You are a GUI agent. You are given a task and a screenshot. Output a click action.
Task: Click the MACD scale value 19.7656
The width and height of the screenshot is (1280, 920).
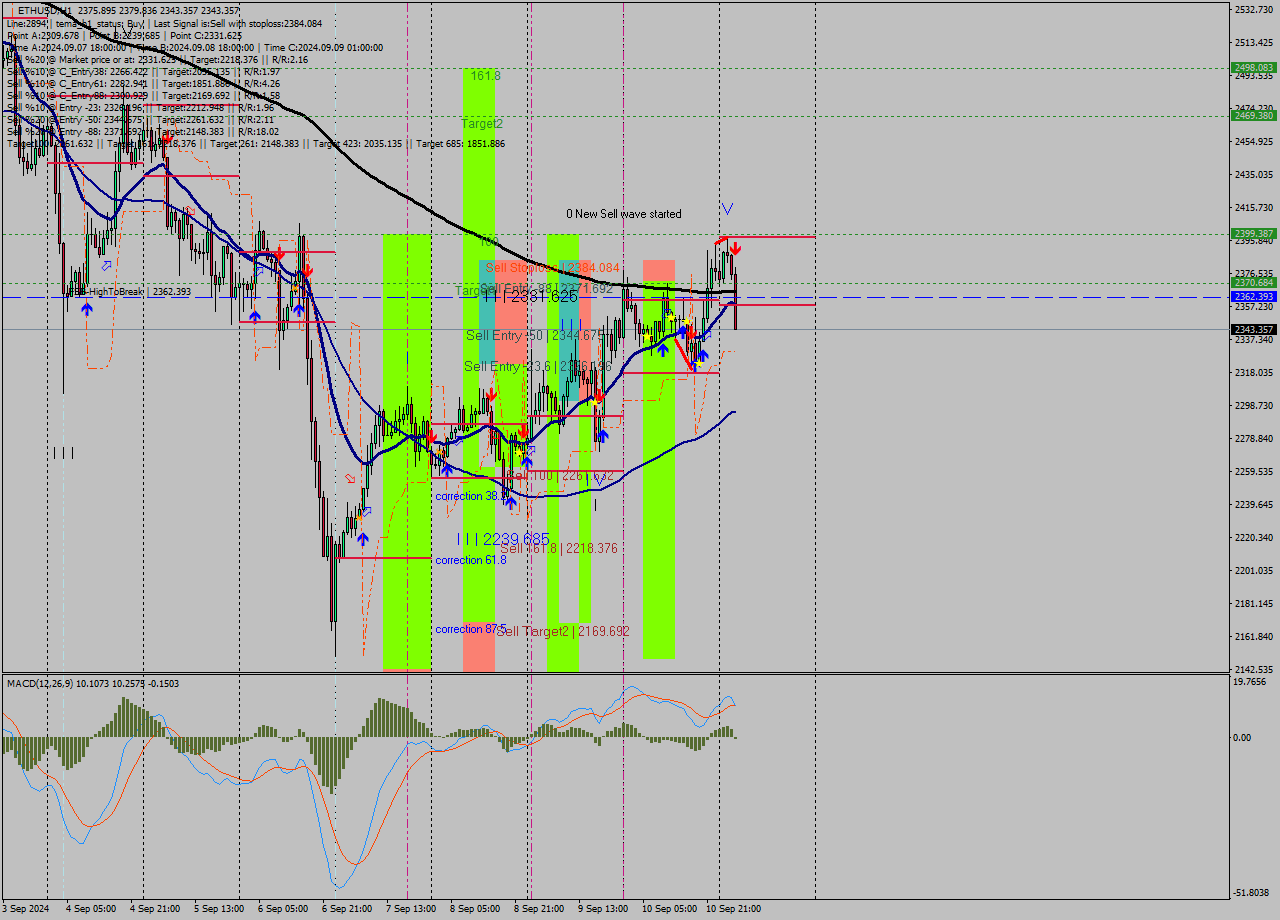[x=1250, y=682]
